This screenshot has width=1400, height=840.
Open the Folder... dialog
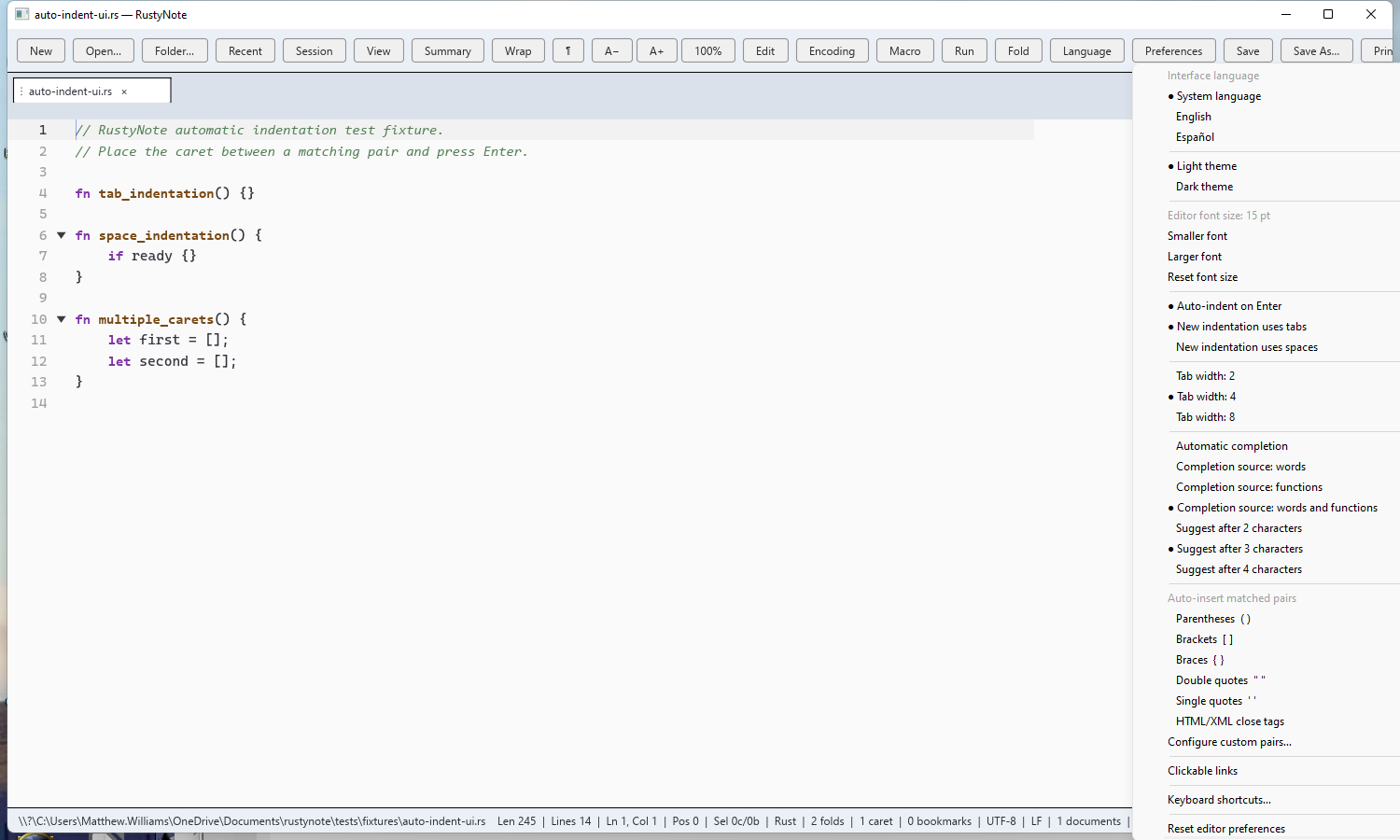pyautogui.click(x=175, y=50)
